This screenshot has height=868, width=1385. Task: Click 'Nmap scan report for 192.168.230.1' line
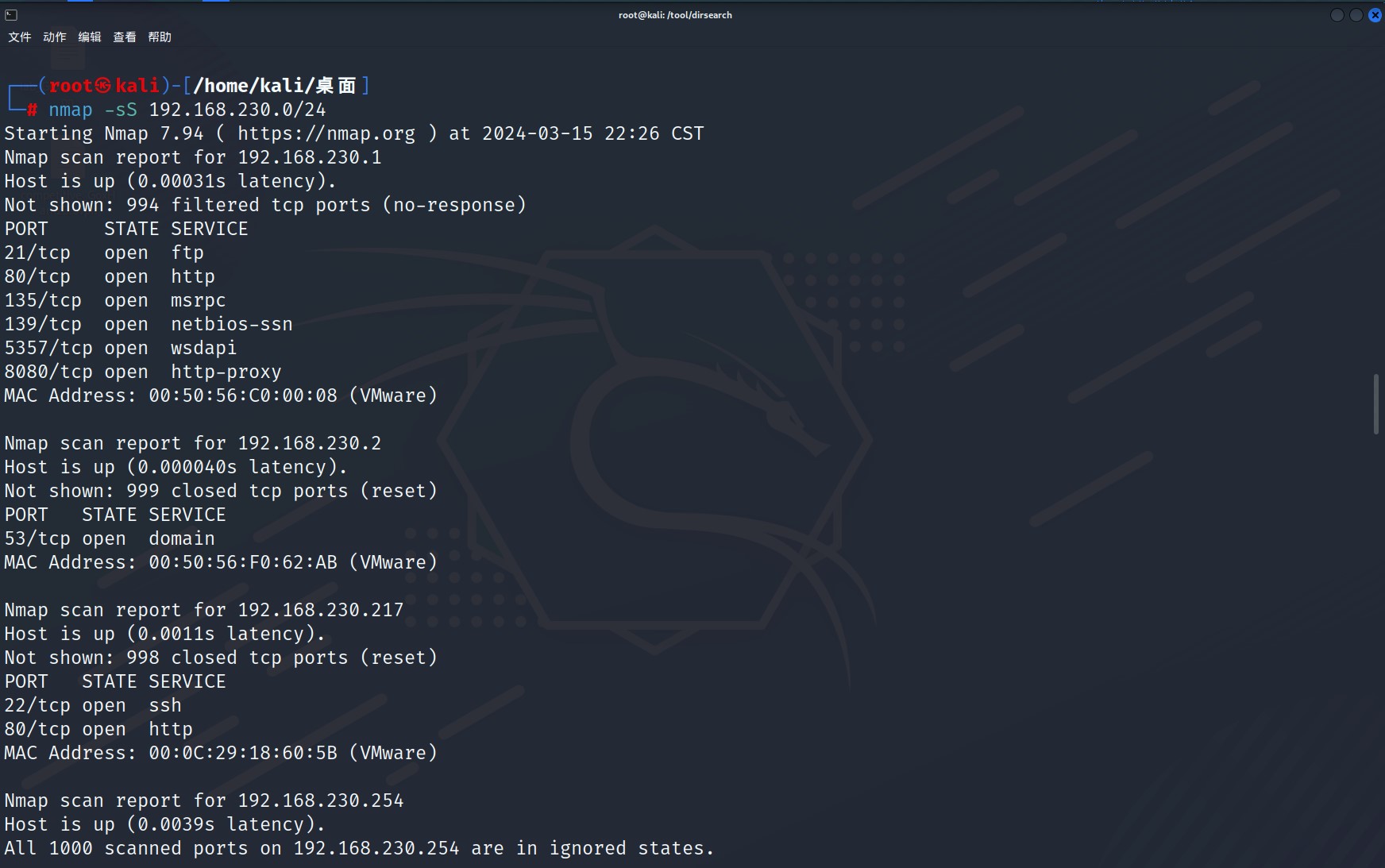pyautogui.click(x=193, y=157)
